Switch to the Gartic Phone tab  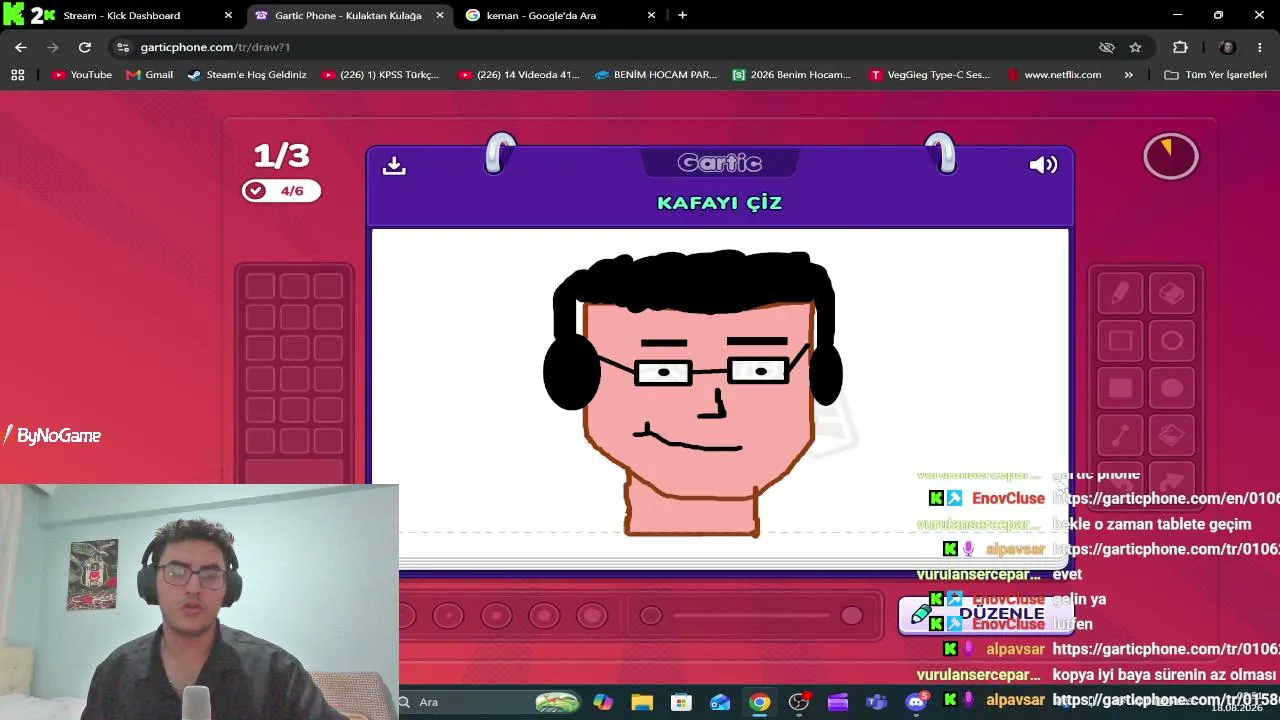click(347, 15)
